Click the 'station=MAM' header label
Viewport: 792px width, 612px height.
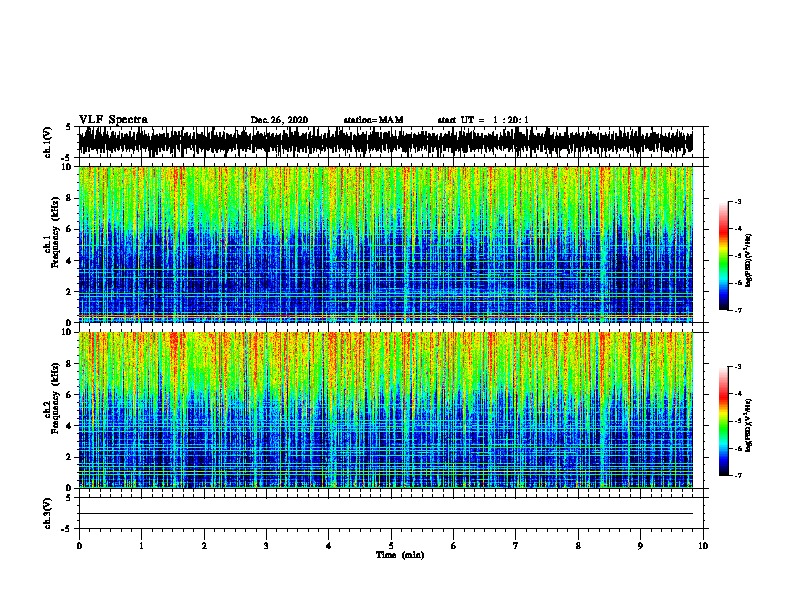[x=373, y=120]
